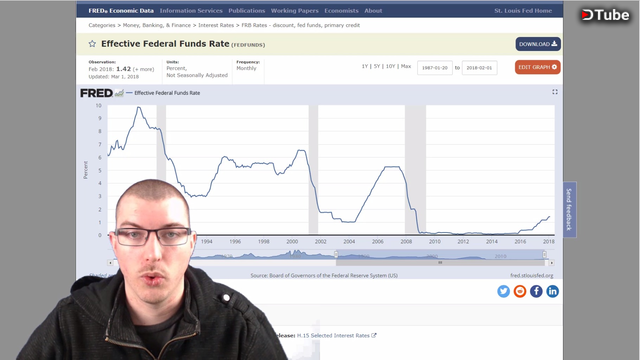Select the Max date range

(406, 66)
